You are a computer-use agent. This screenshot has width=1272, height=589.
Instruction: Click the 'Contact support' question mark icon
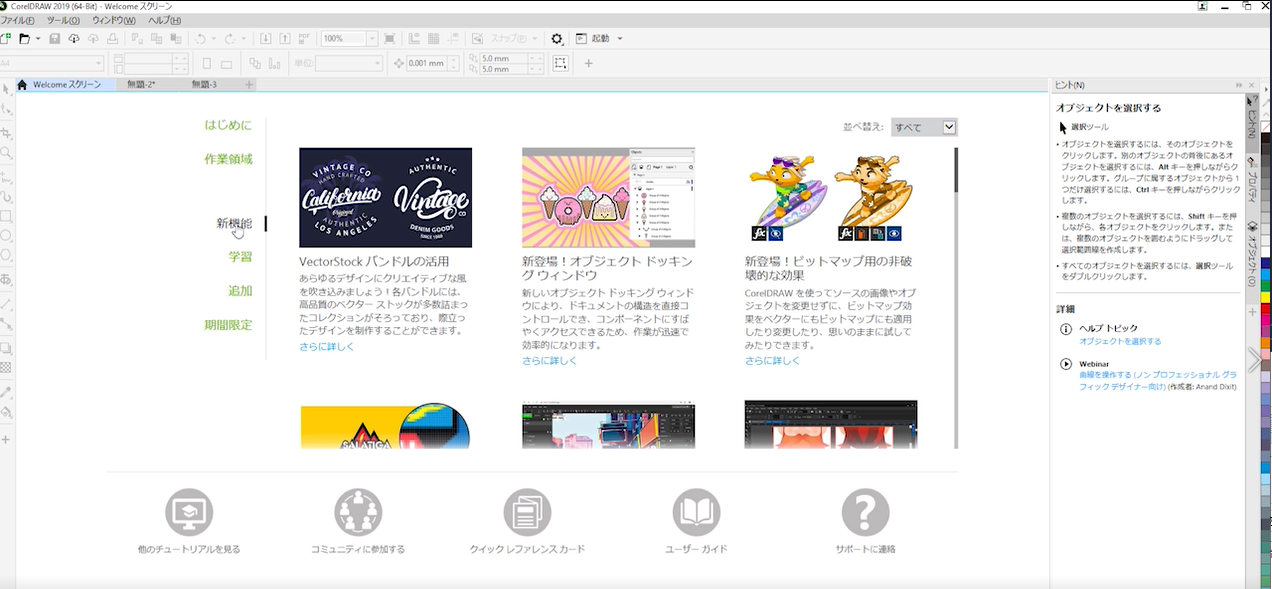click(x=865, y=513)
